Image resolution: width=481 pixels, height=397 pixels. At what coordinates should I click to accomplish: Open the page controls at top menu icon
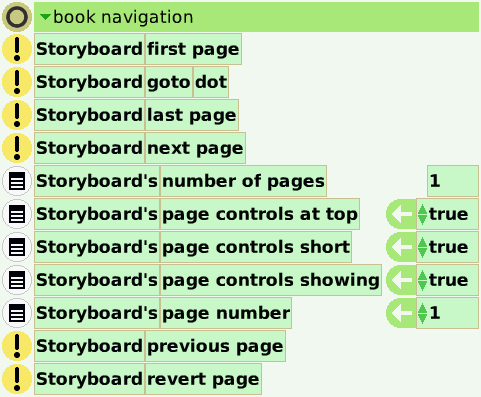[17, 214]
